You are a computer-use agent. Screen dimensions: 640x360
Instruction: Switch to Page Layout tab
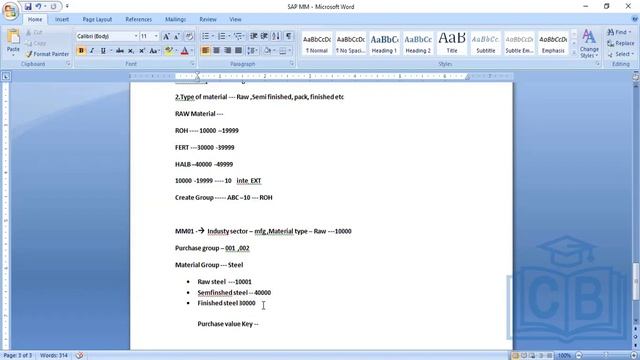tap(97, 19)
